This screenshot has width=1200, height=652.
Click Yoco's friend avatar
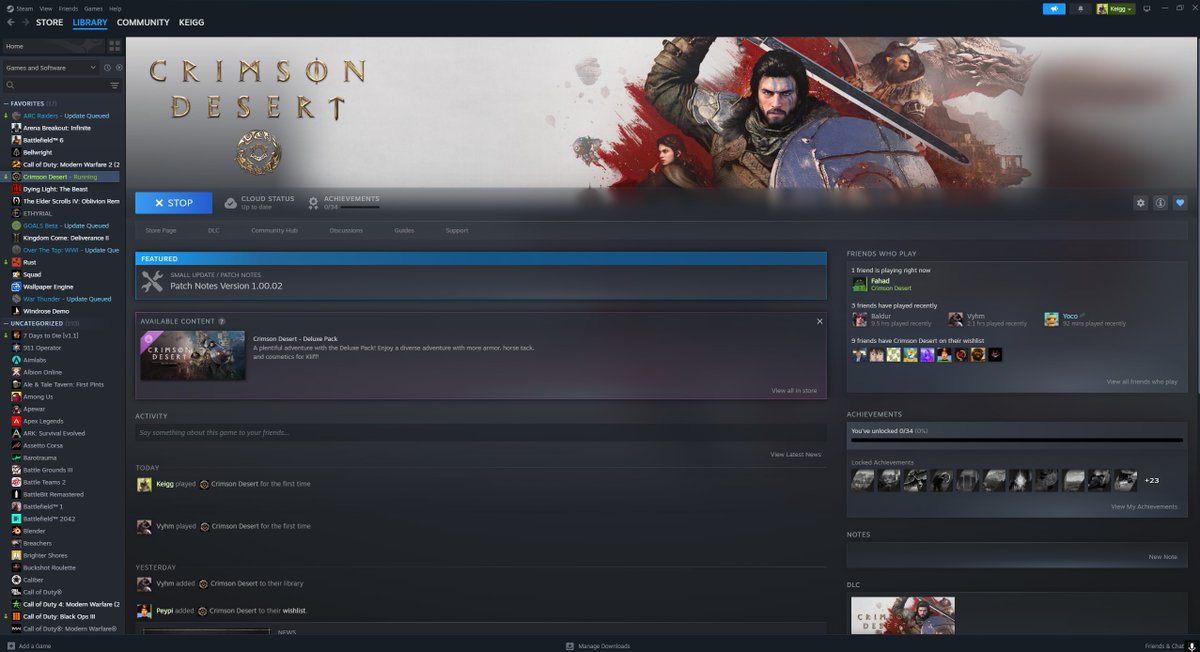(x=1051, y=319)
